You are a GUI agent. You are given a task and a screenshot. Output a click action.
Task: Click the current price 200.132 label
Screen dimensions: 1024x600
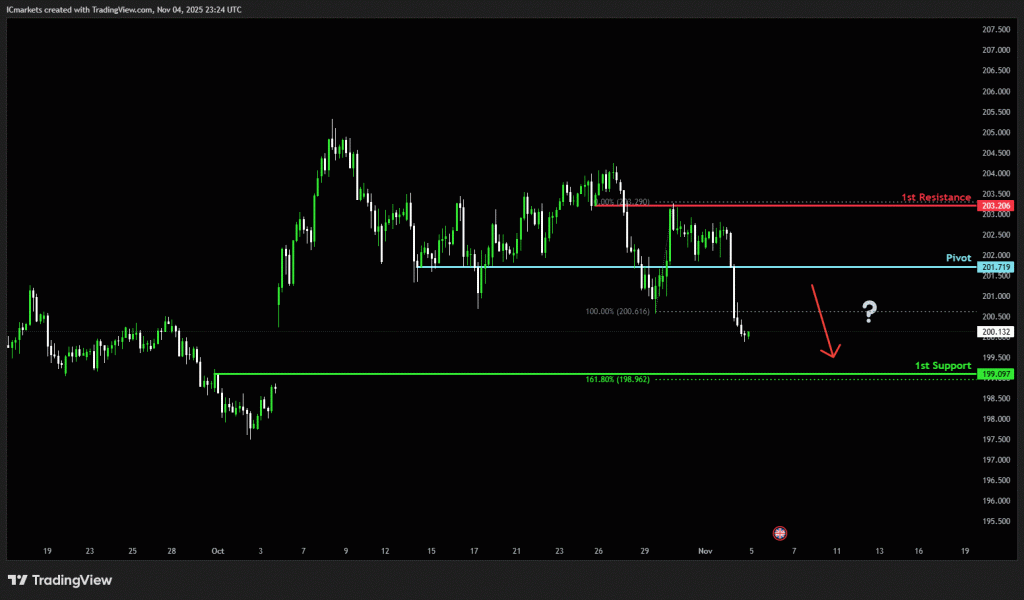tap(996, 331)
